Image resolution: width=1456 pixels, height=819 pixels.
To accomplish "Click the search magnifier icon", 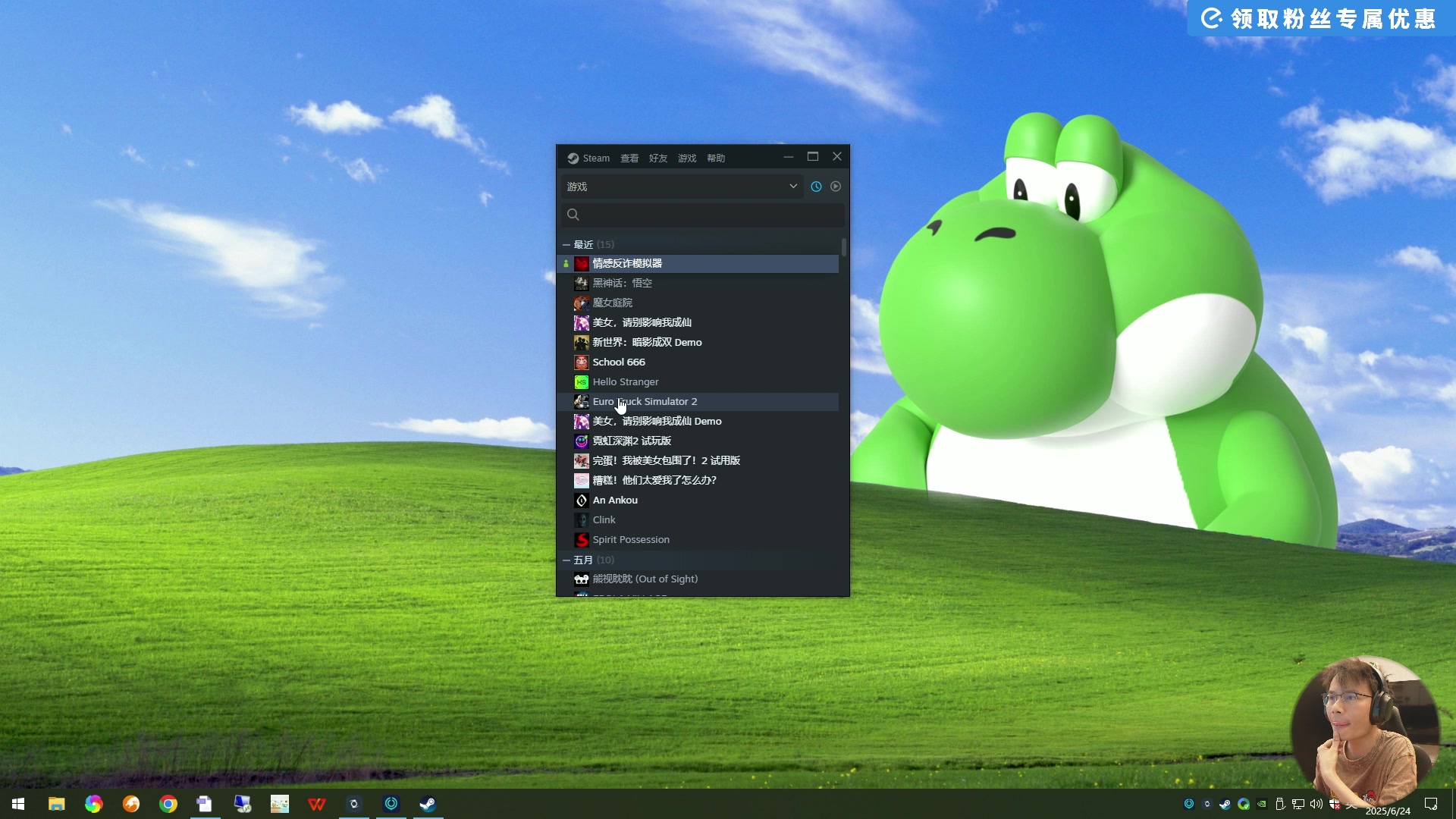I will pos(573,215).
